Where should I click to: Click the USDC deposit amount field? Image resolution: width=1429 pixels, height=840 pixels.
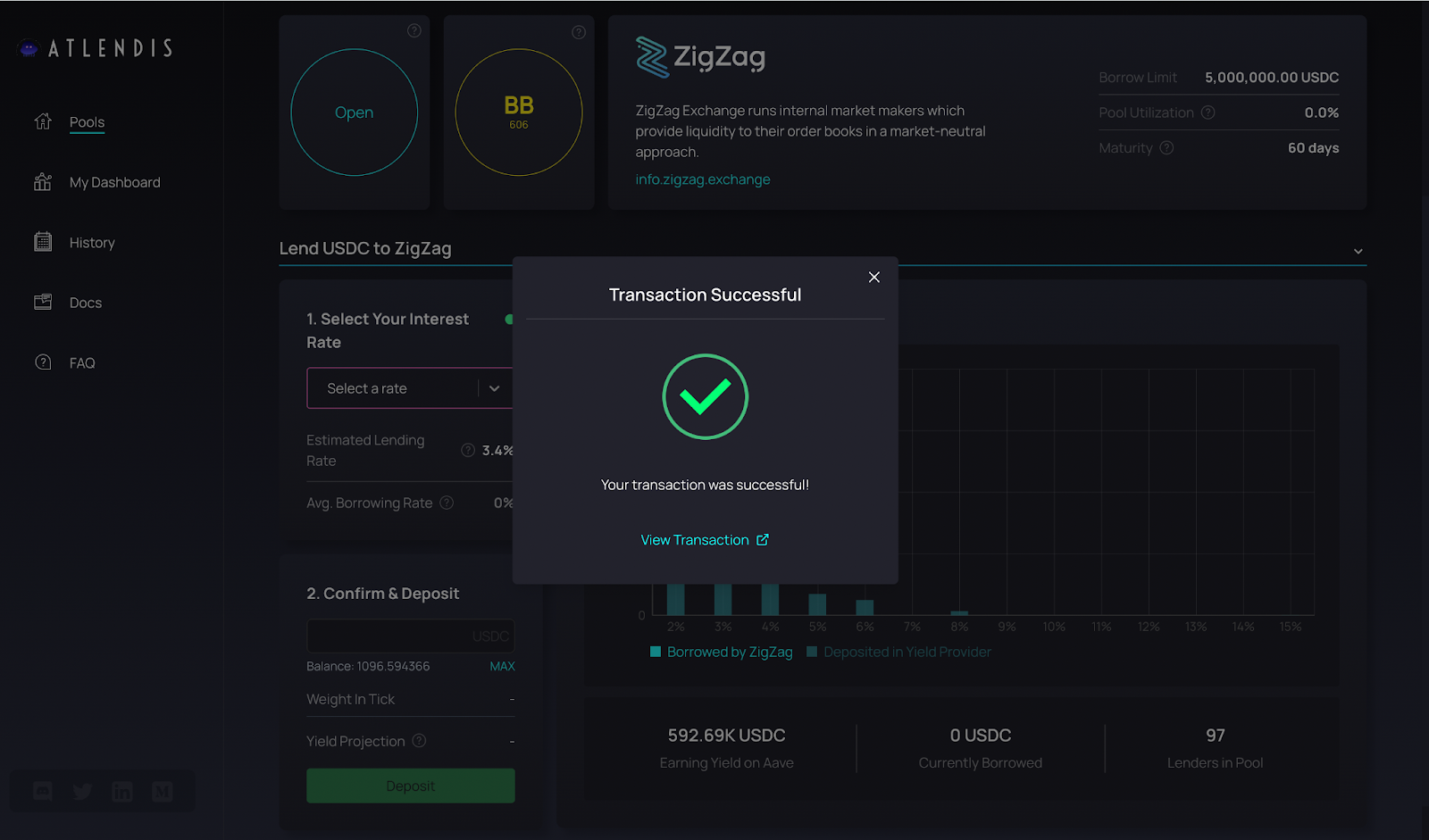pyautogui.click(x=411, y=636)
